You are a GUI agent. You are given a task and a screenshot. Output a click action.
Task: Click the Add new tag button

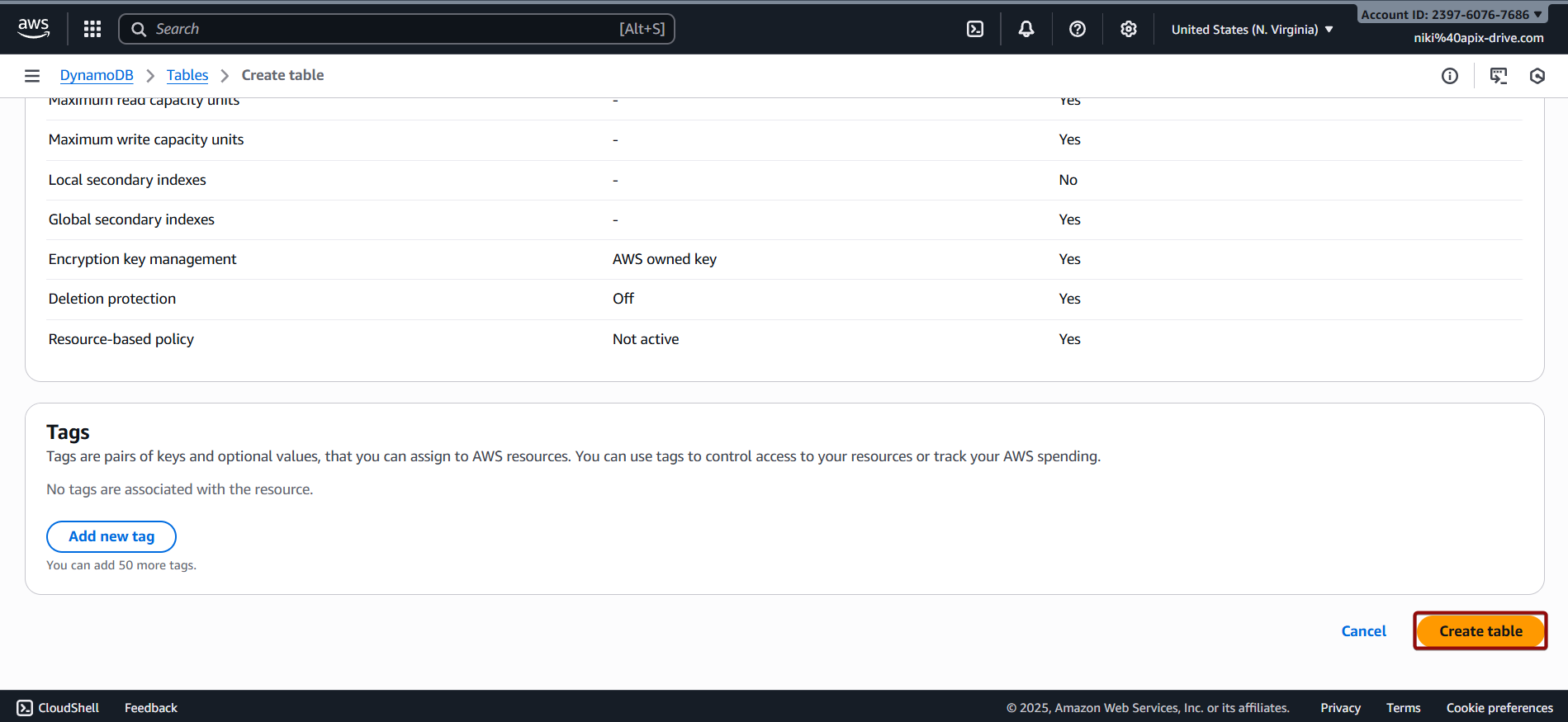pos(111,536)
